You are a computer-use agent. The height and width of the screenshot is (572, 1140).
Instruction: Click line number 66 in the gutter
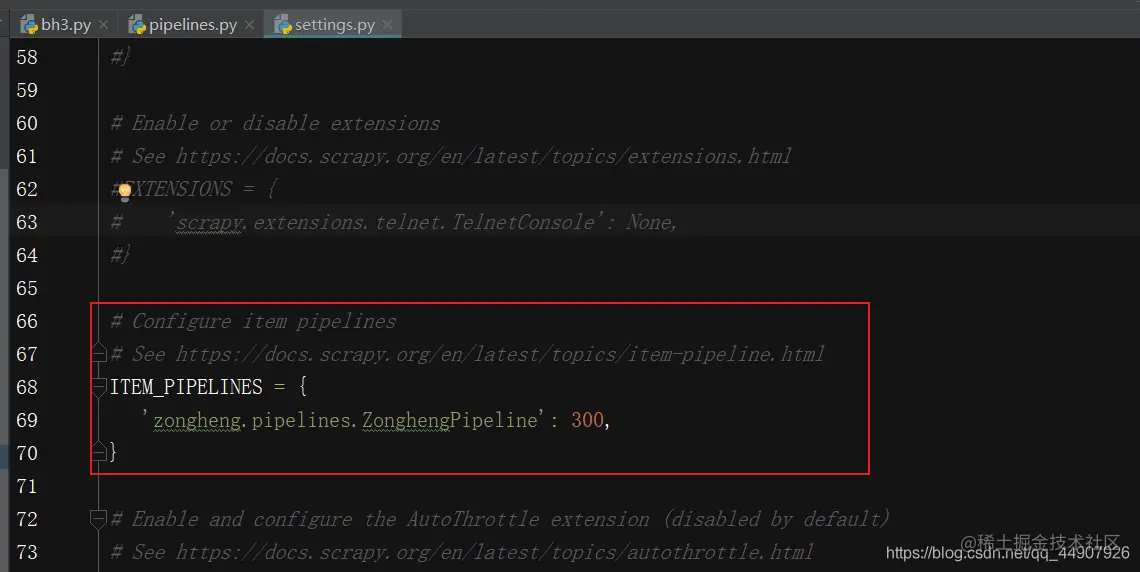27,321
